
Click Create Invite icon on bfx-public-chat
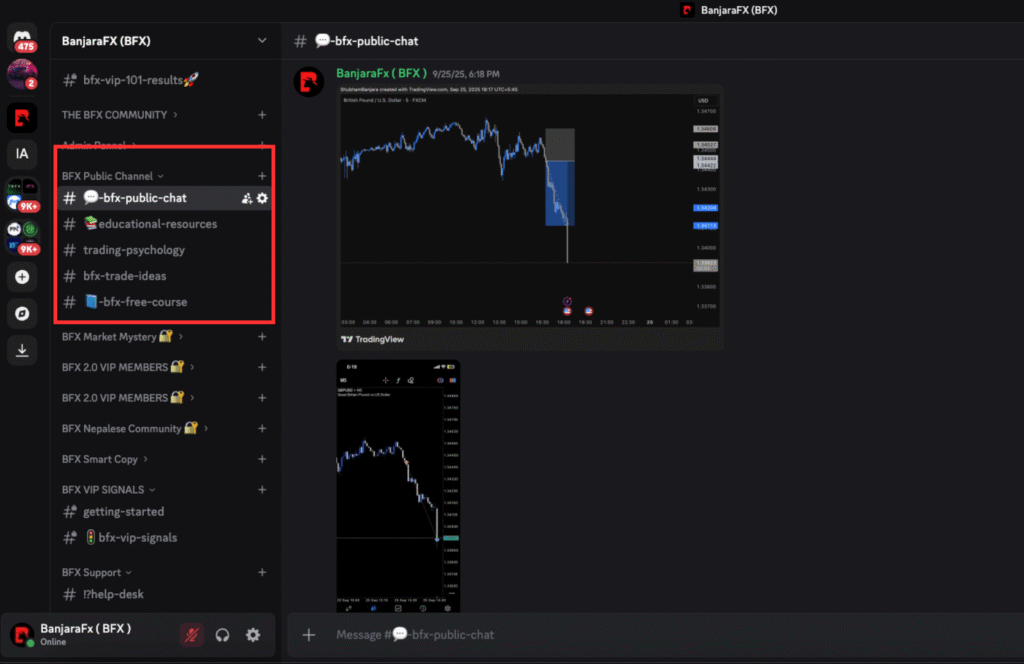coord(246,198)
